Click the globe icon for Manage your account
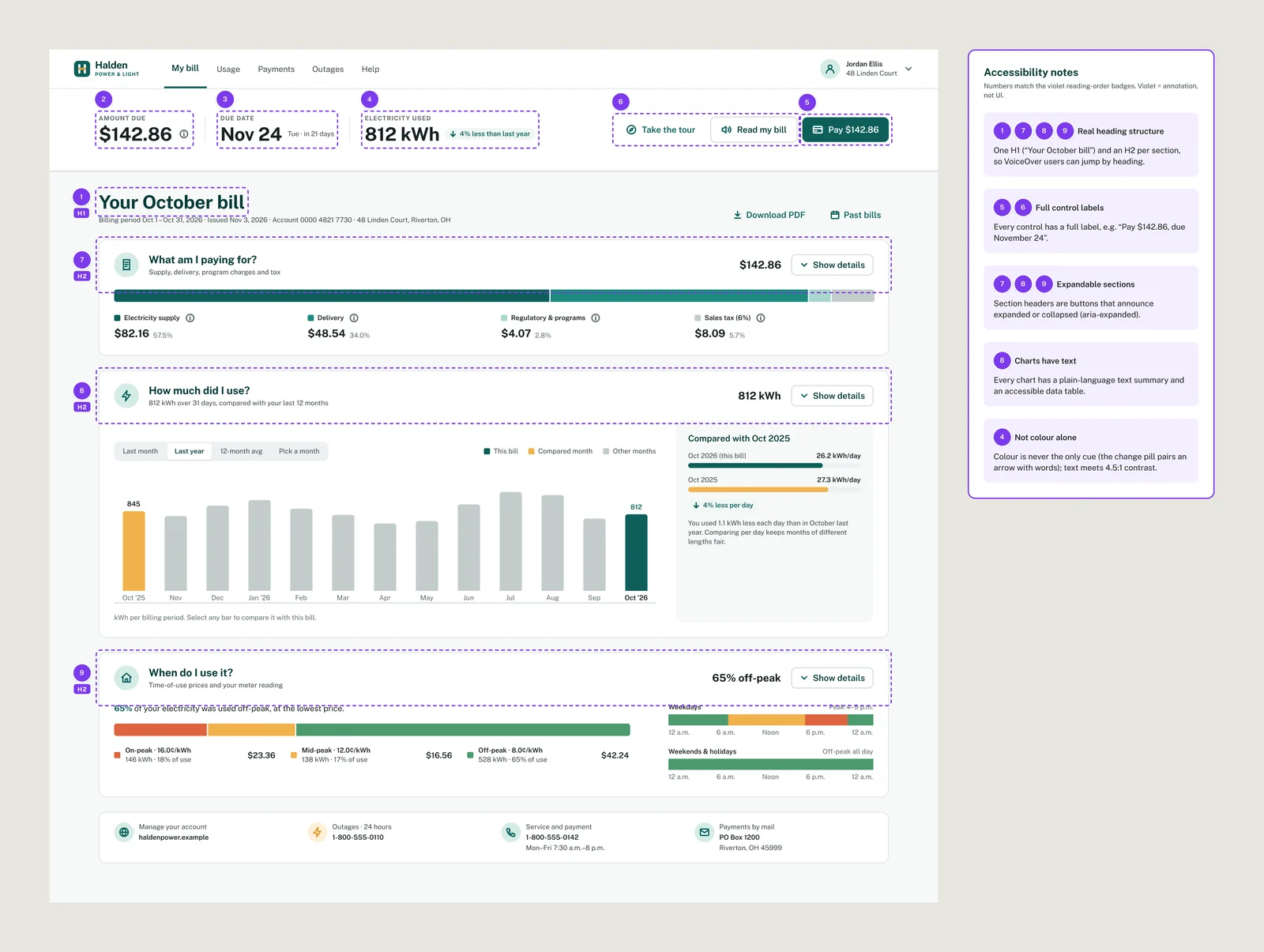1264x952 pixels. (124, 832)
